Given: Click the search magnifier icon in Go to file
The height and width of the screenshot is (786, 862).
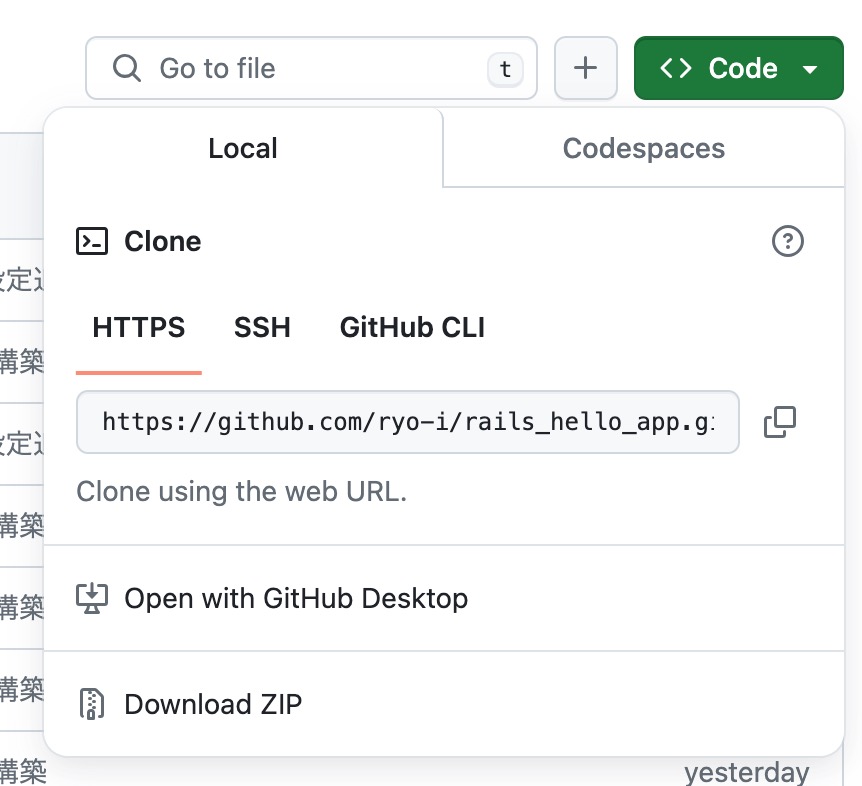Looking at the screenshot, I should tap(126, 68).
